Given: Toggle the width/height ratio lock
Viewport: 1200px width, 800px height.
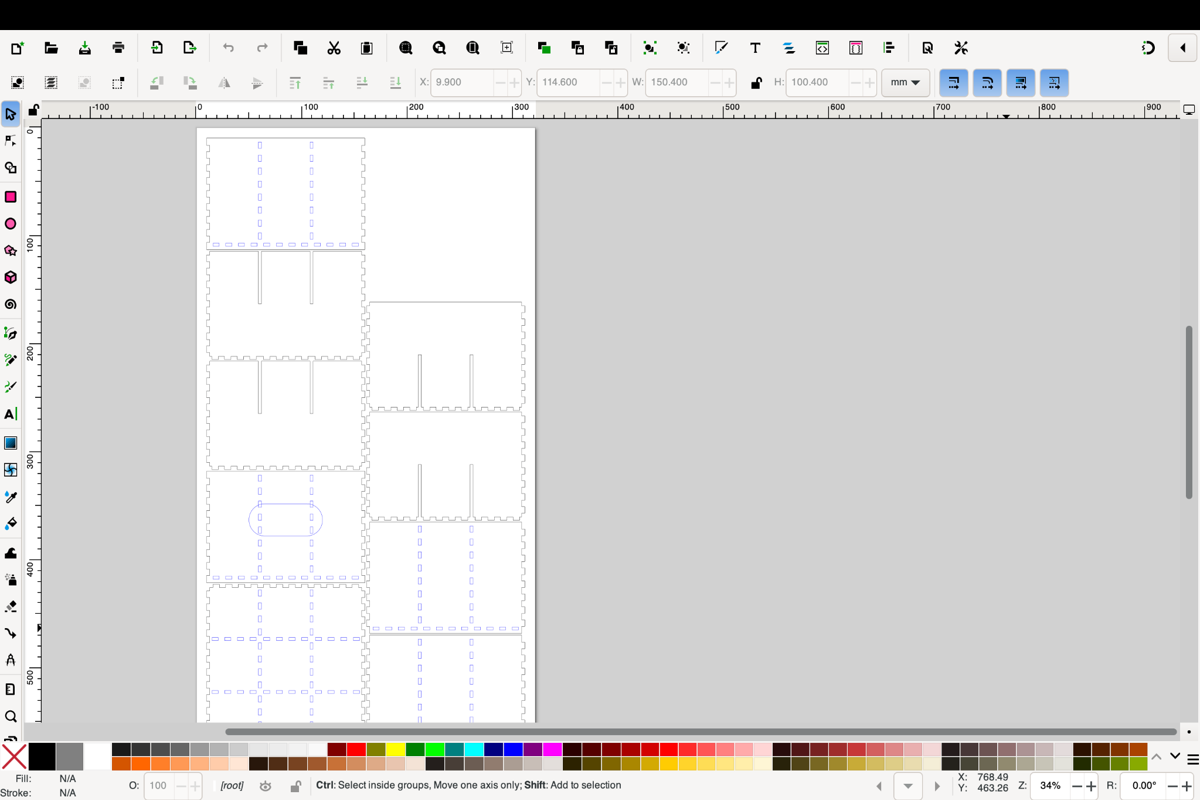Looking at the screenshot, I should point(756,83).
